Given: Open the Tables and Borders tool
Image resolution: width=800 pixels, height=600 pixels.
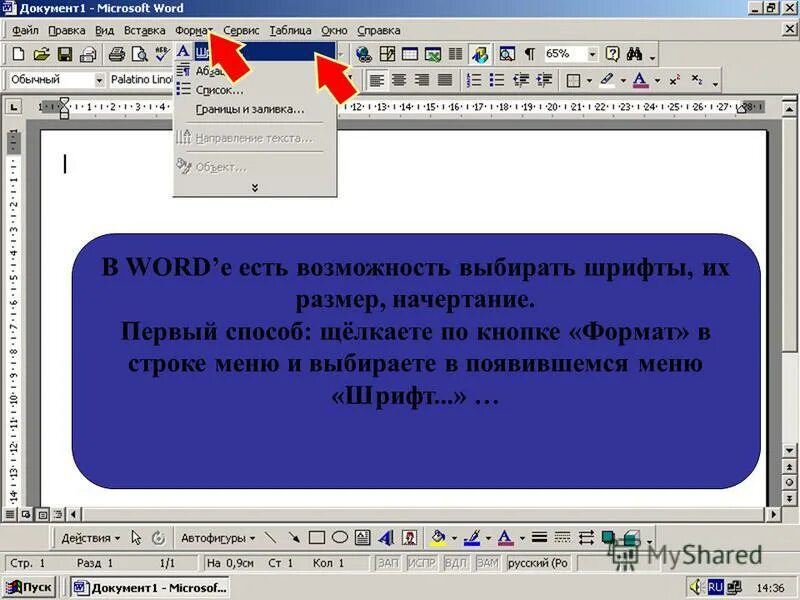Looking at the screenshot, I should 387,54.
